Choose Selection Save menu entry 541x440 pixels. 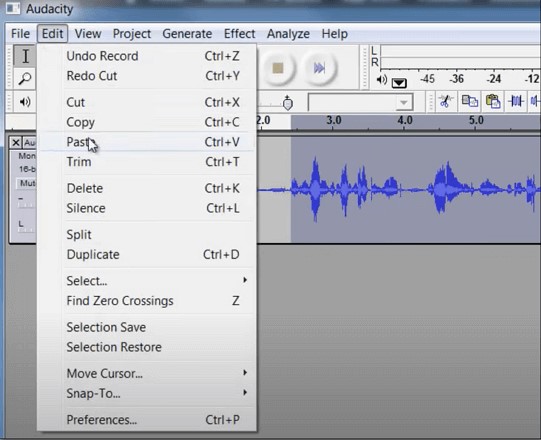tap(147, 327)
